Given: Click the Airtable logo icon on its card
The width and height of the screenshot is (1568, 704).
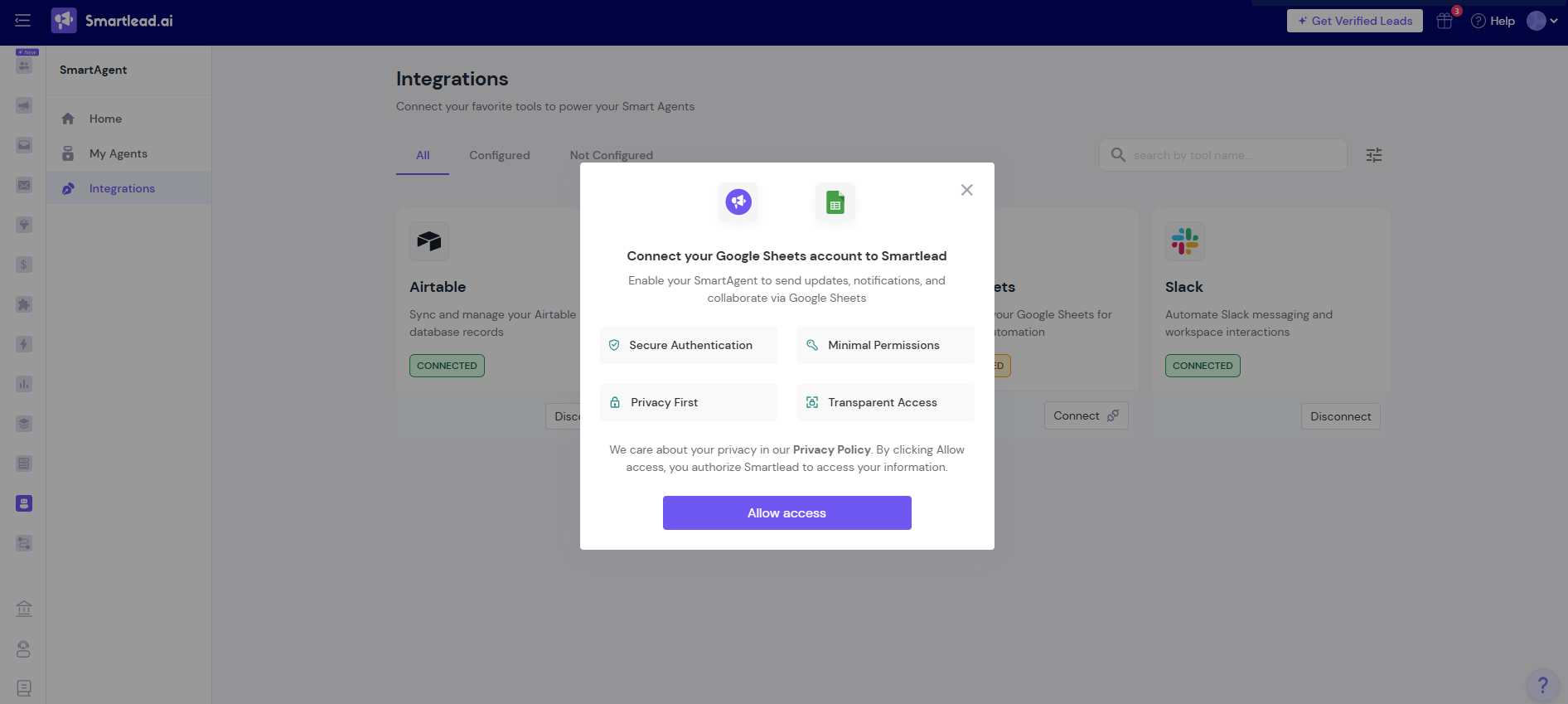Looking at the screenshot, I should [429, 241].
